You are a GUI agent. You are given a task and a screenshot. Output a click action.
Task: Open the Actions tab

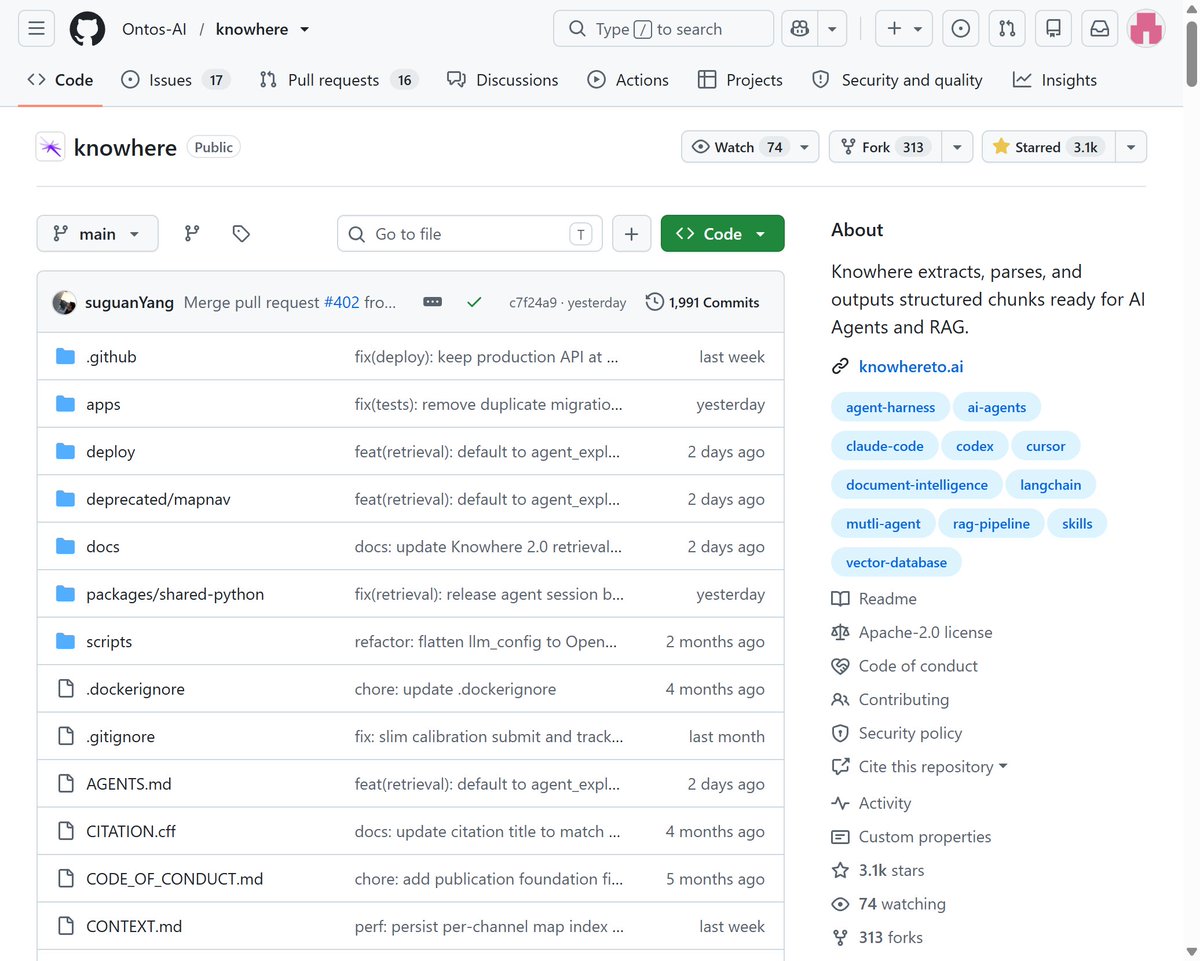point(628,80)
